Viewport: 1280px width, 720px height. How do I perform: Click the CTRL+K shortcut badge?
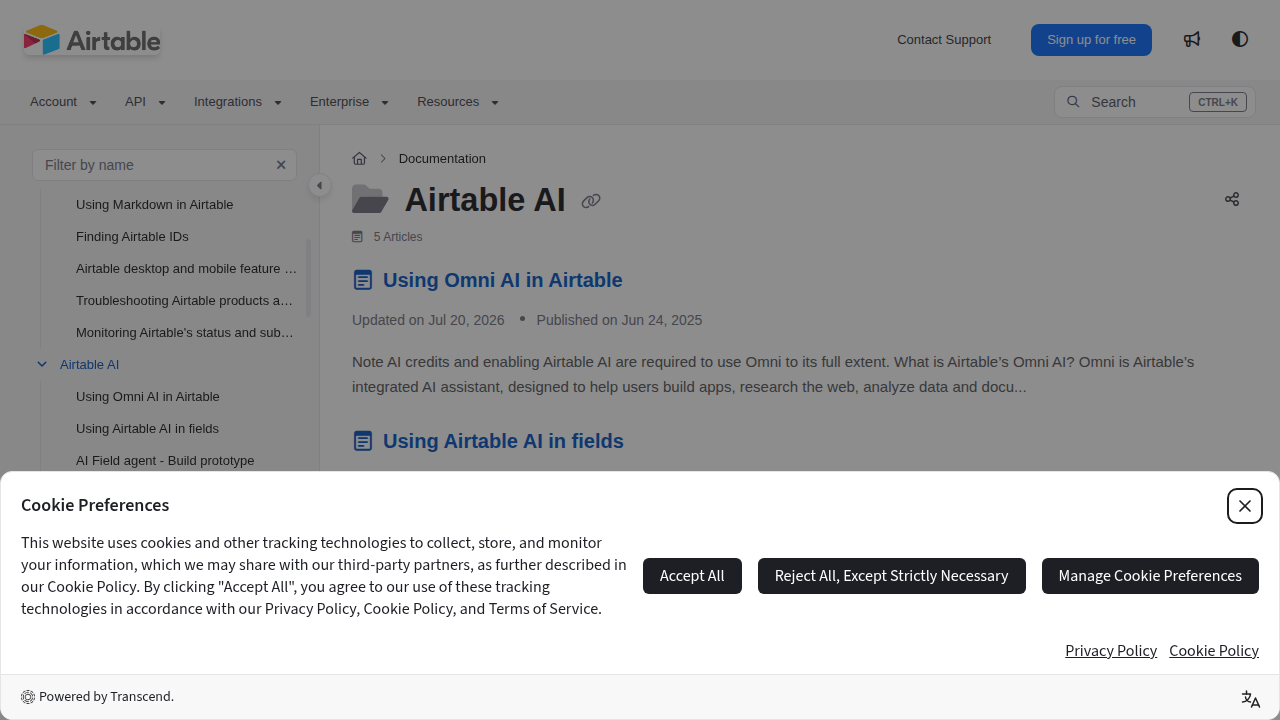point(1217,102)
